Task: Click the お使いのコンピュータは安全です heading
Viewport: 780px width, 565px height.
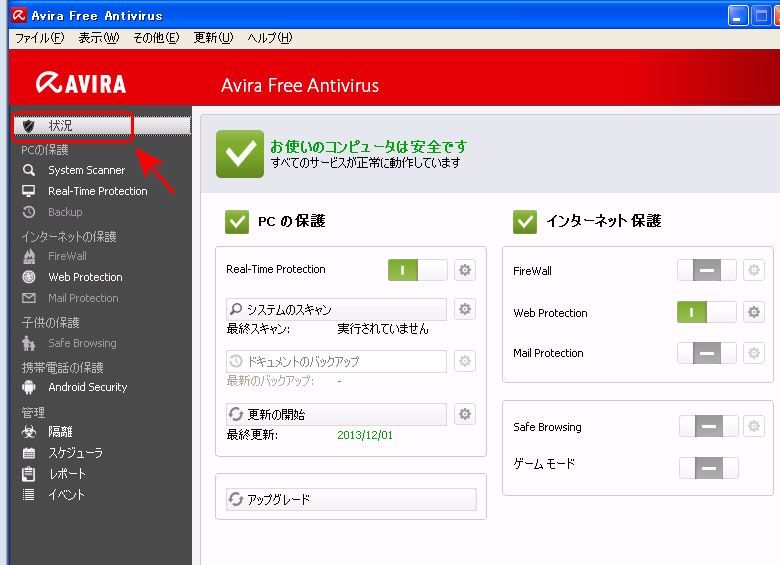Action: [369, 146]
